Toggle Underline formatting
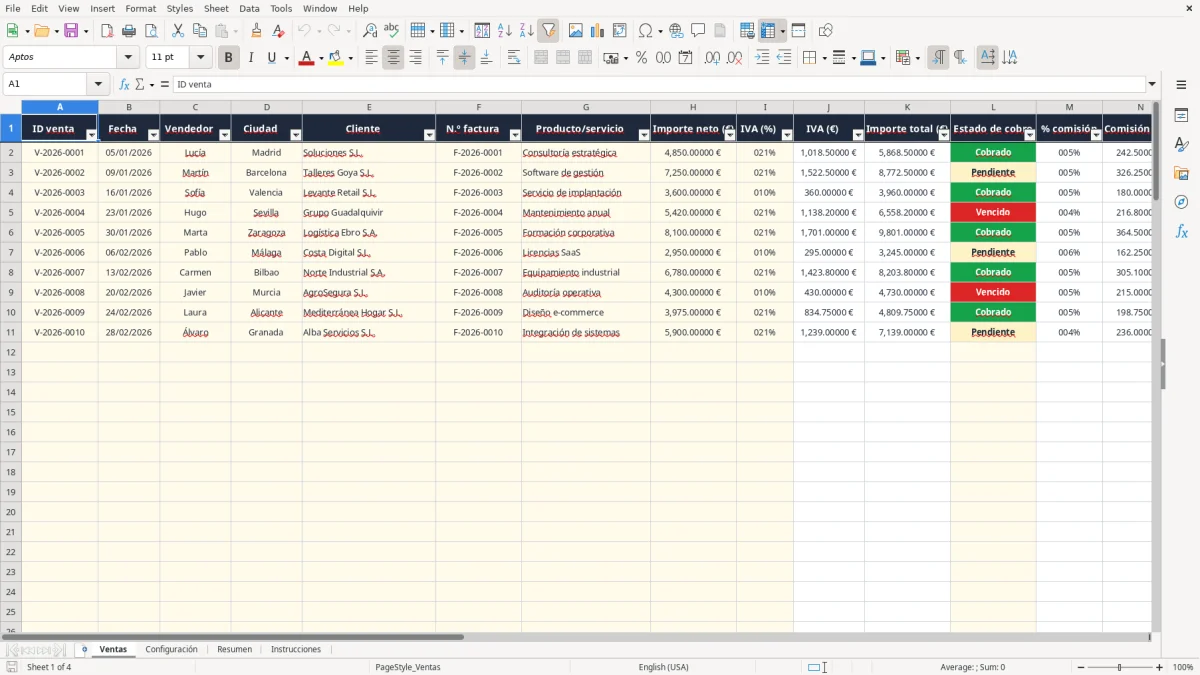 click(271, 58)
